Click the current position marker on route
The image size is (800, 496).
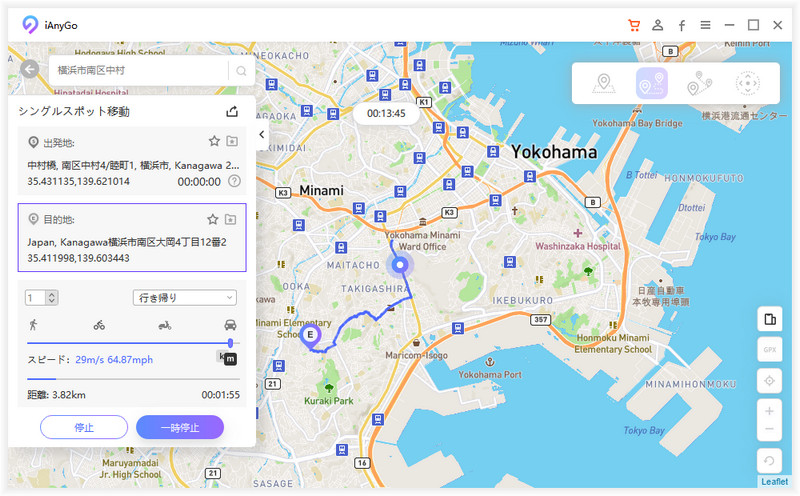(400, 264)
